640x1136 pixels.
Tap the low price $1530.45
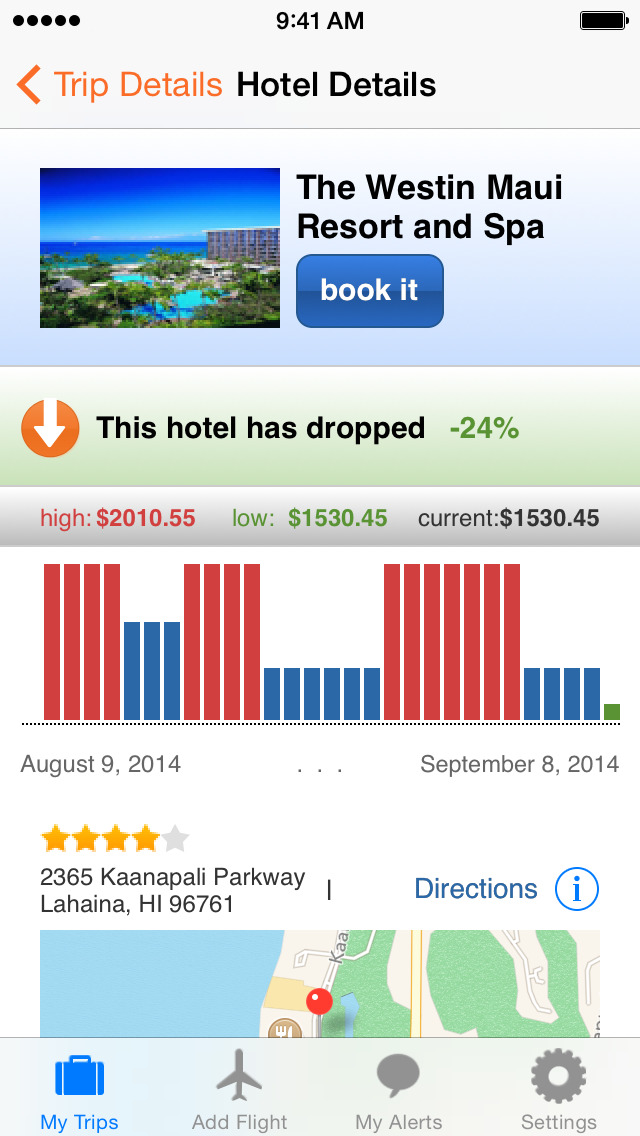click(337, 518)
